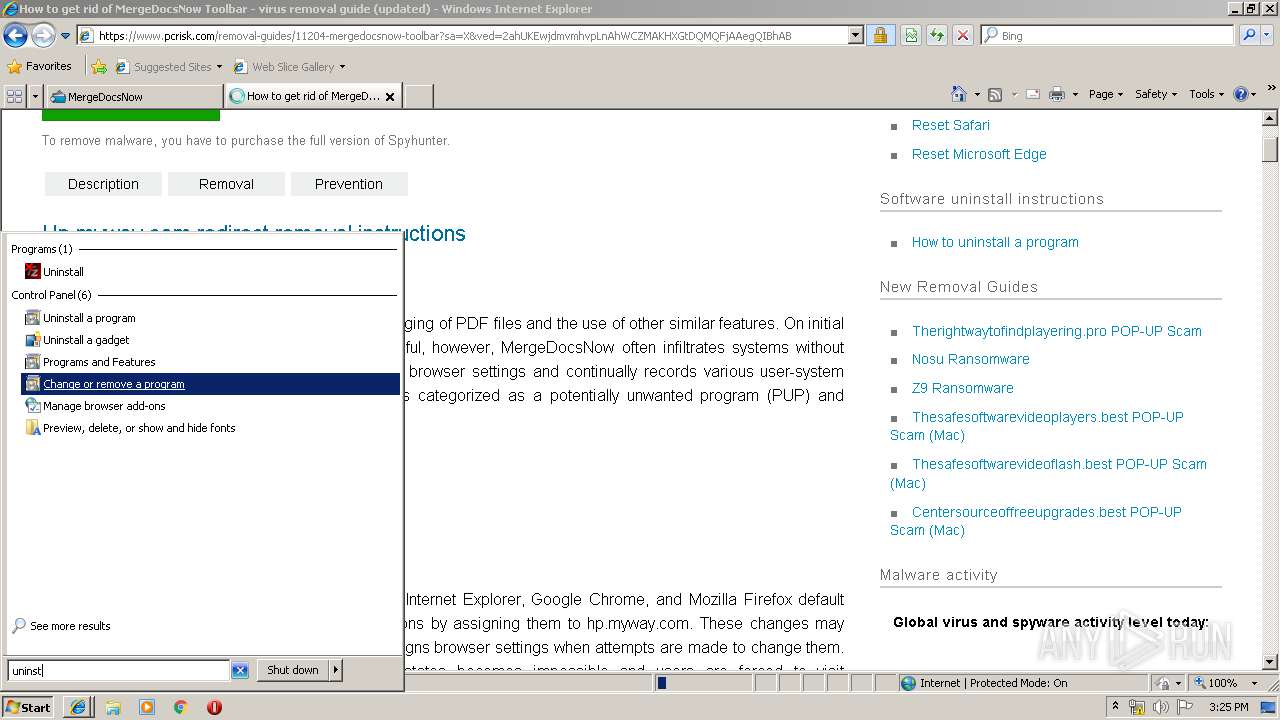Image resolution: width=1280 pixels, height=720 pixels.
Task: Select the Prevention tab button
Action: point(349,184)
